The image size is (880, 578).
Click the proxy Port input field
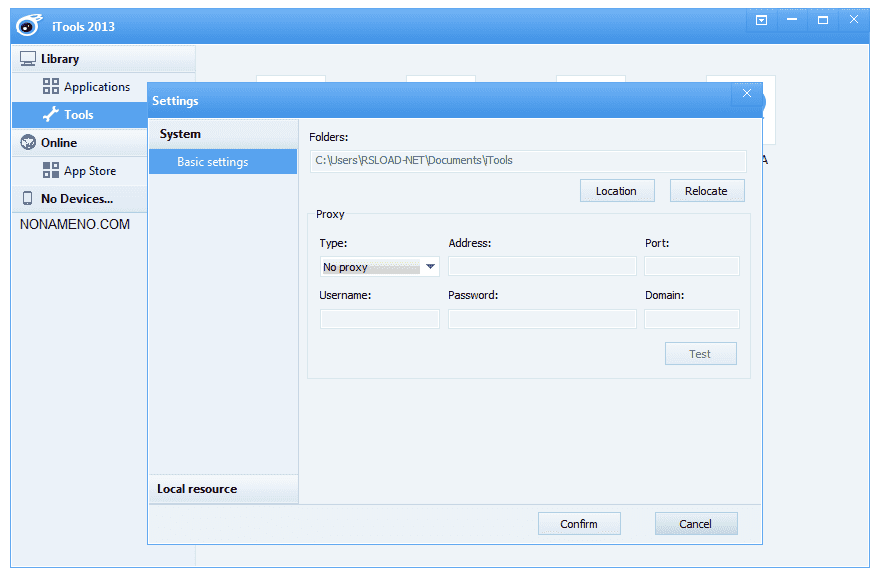[692, 266]
